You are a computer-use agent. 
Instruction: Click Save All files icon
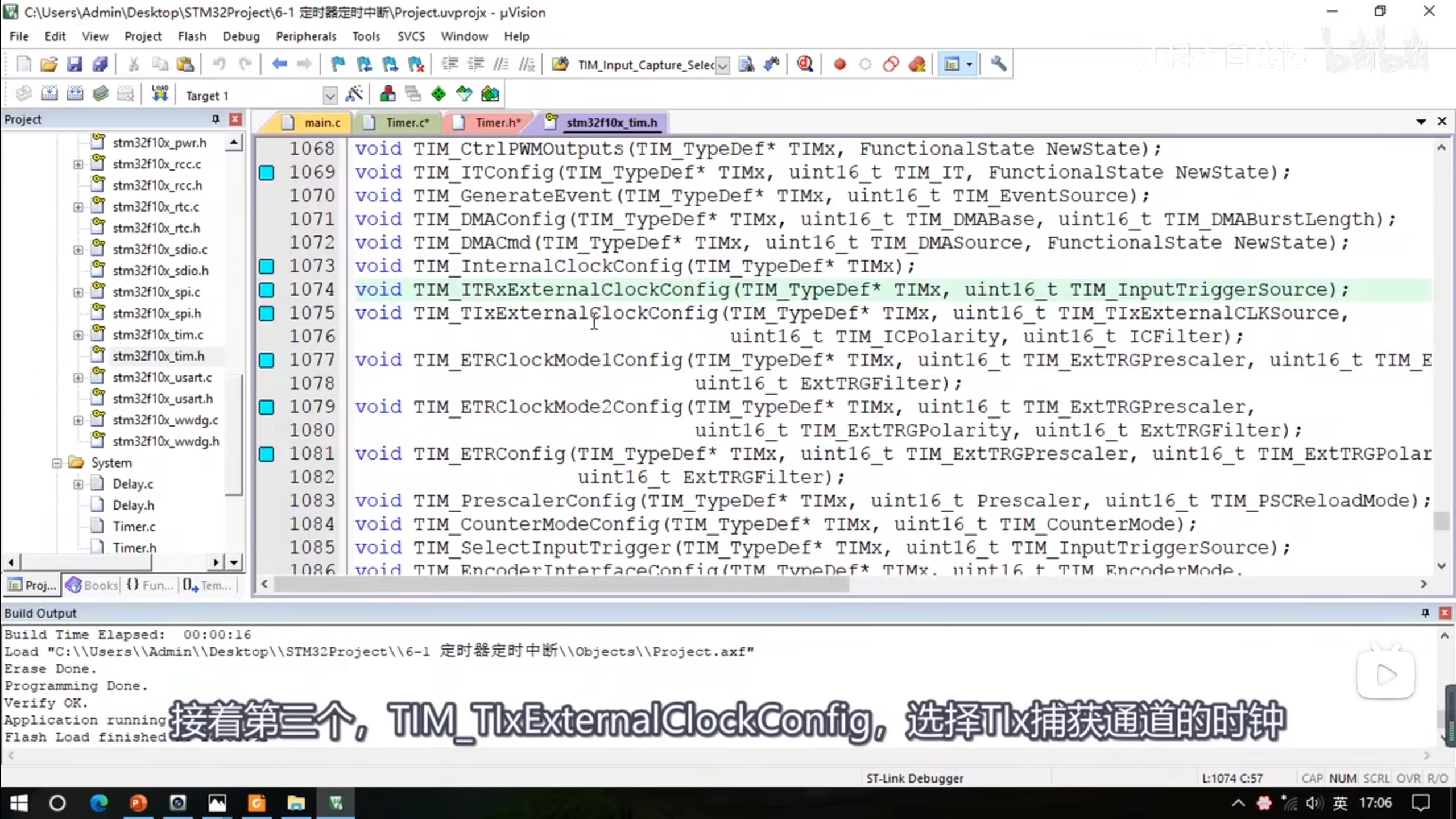tap(100, 64)
